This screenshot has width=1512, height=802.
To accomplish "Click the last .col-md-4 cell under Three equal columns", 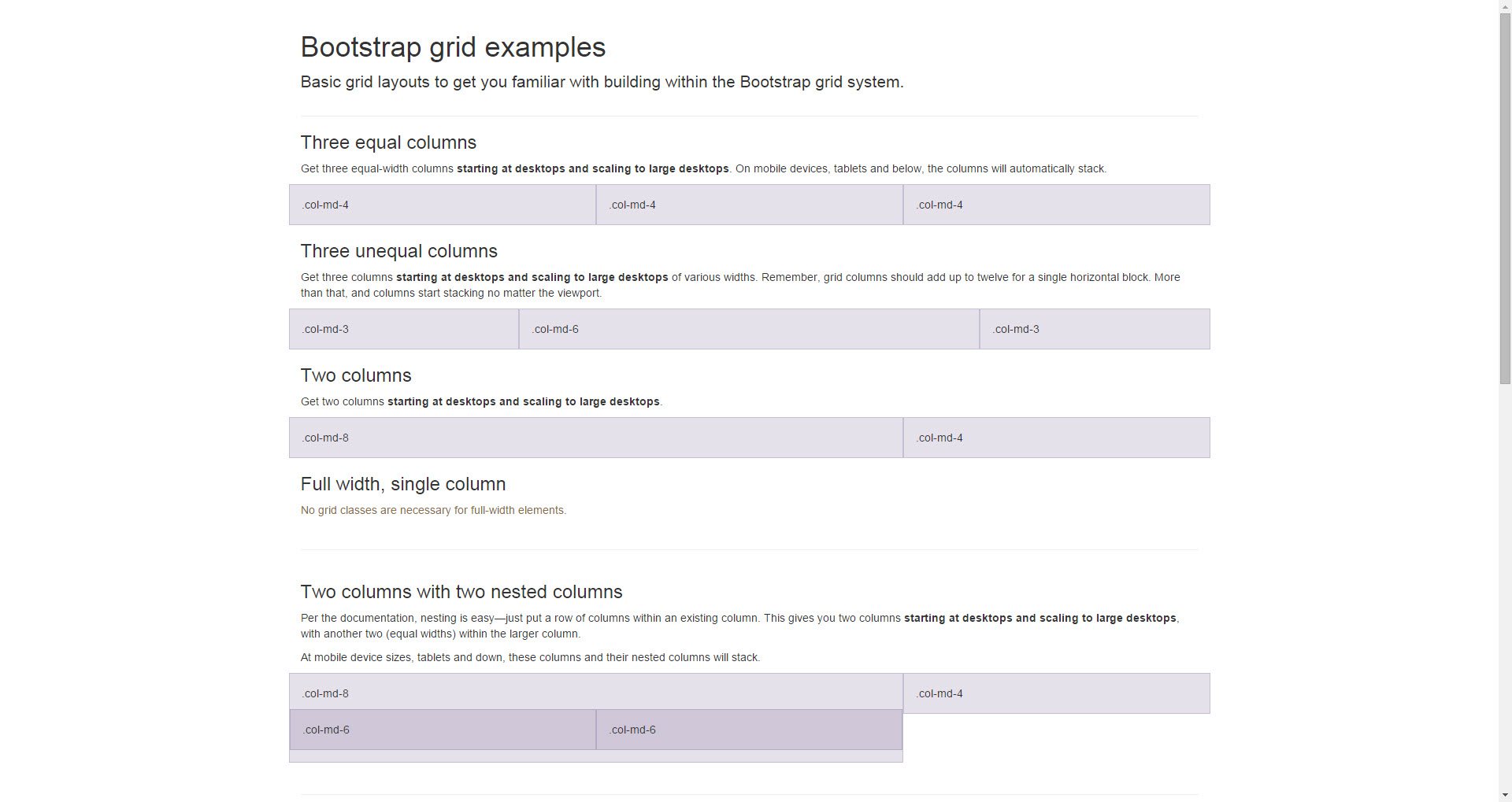I will point(1057,205).
